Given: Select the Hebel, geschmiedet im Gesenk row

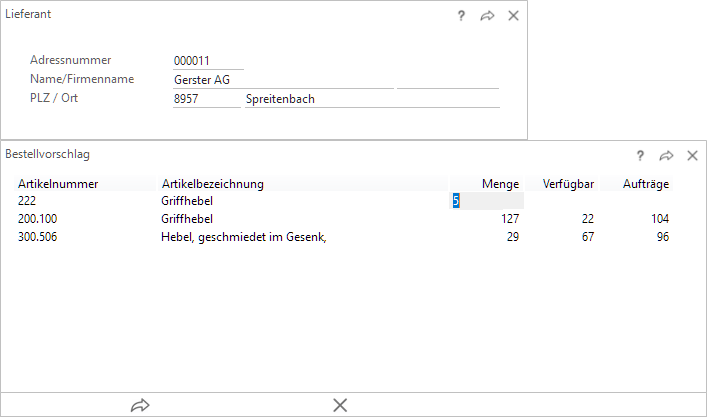Looking at the screenshot, I should 243,237.
